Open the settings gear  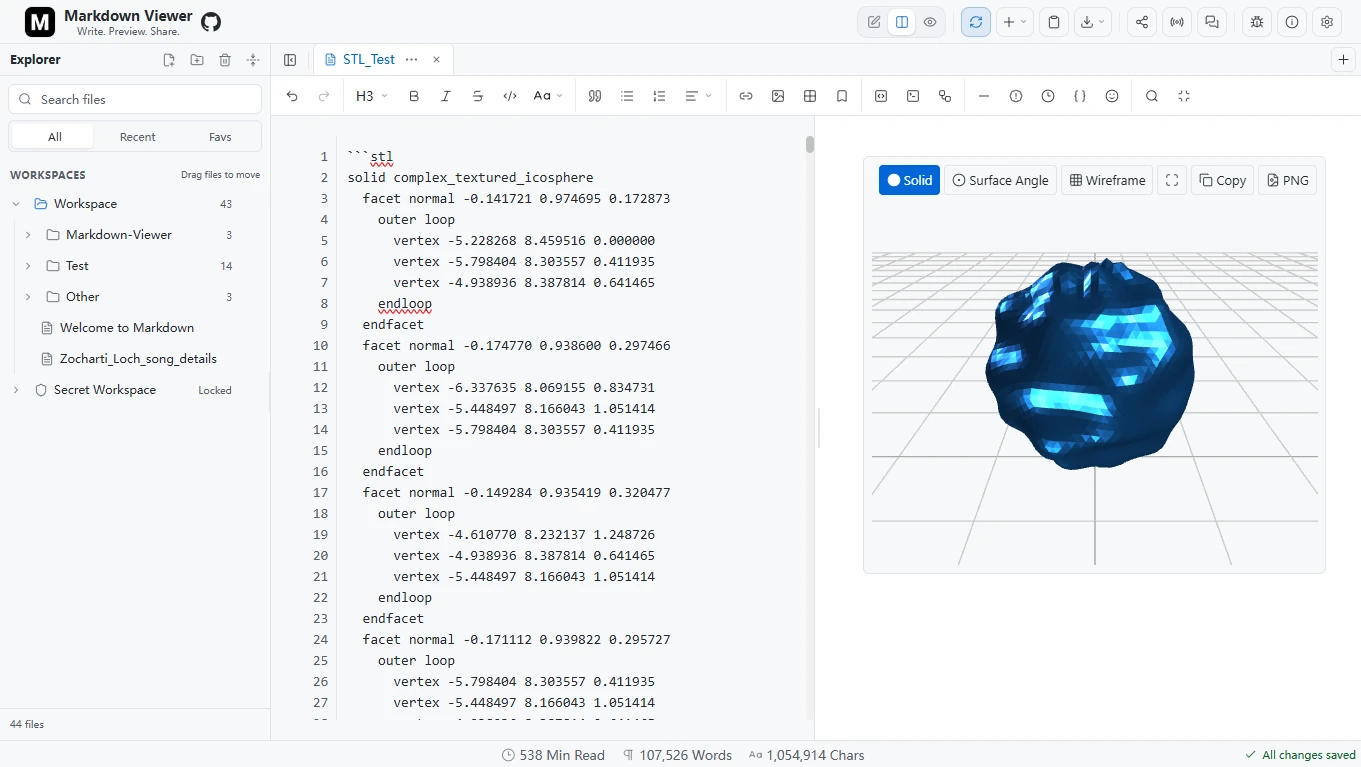pyautogui.click(x=1327, y=22)
